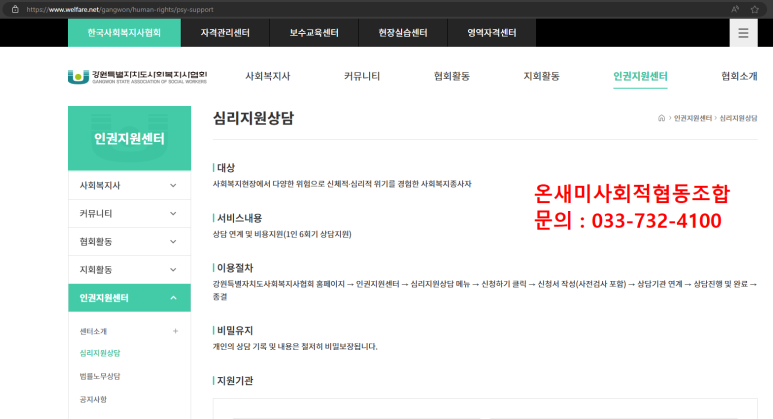Click the 이용절차 section heading
The width and height of the screenshot is (773, 419).
pyautogui.click(x=235, y=268)
